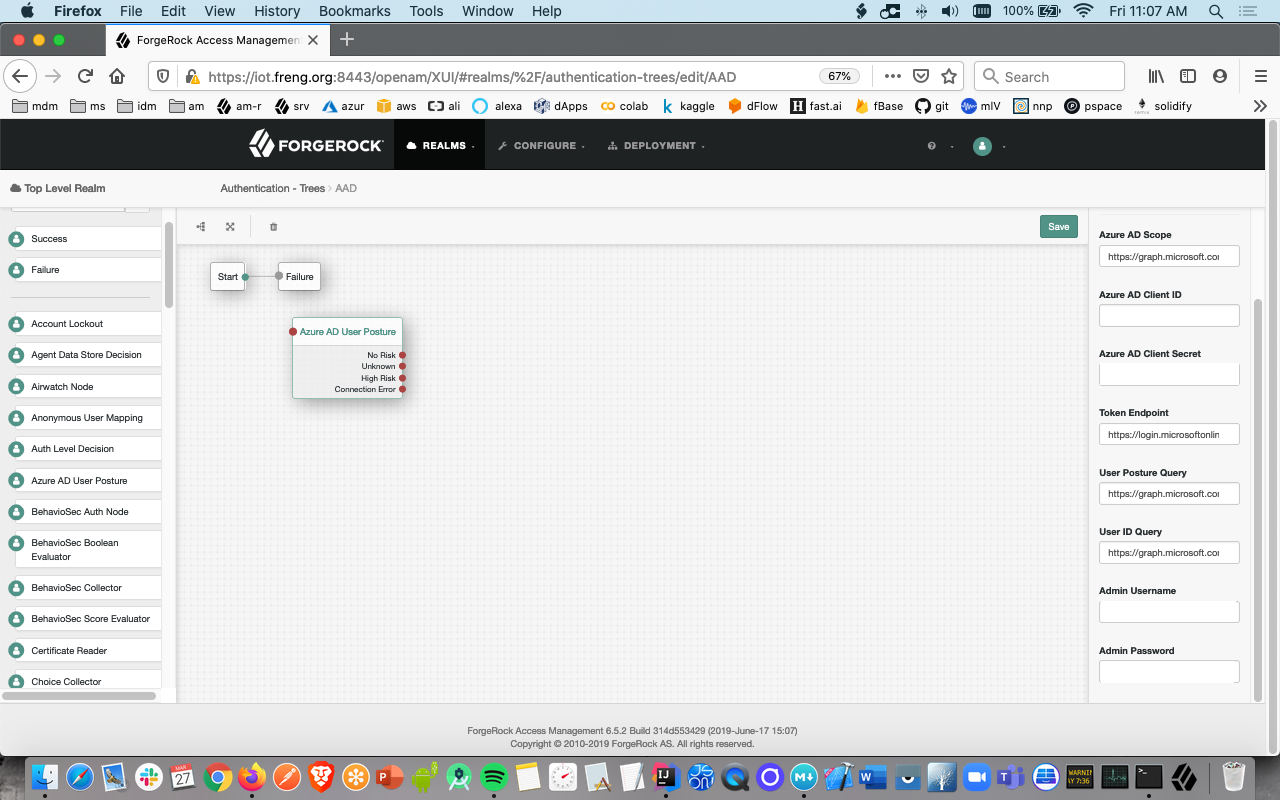1280x800 pixels.
Task: Click the Certificate Reader palette item
Action: [x=84, y=651]
